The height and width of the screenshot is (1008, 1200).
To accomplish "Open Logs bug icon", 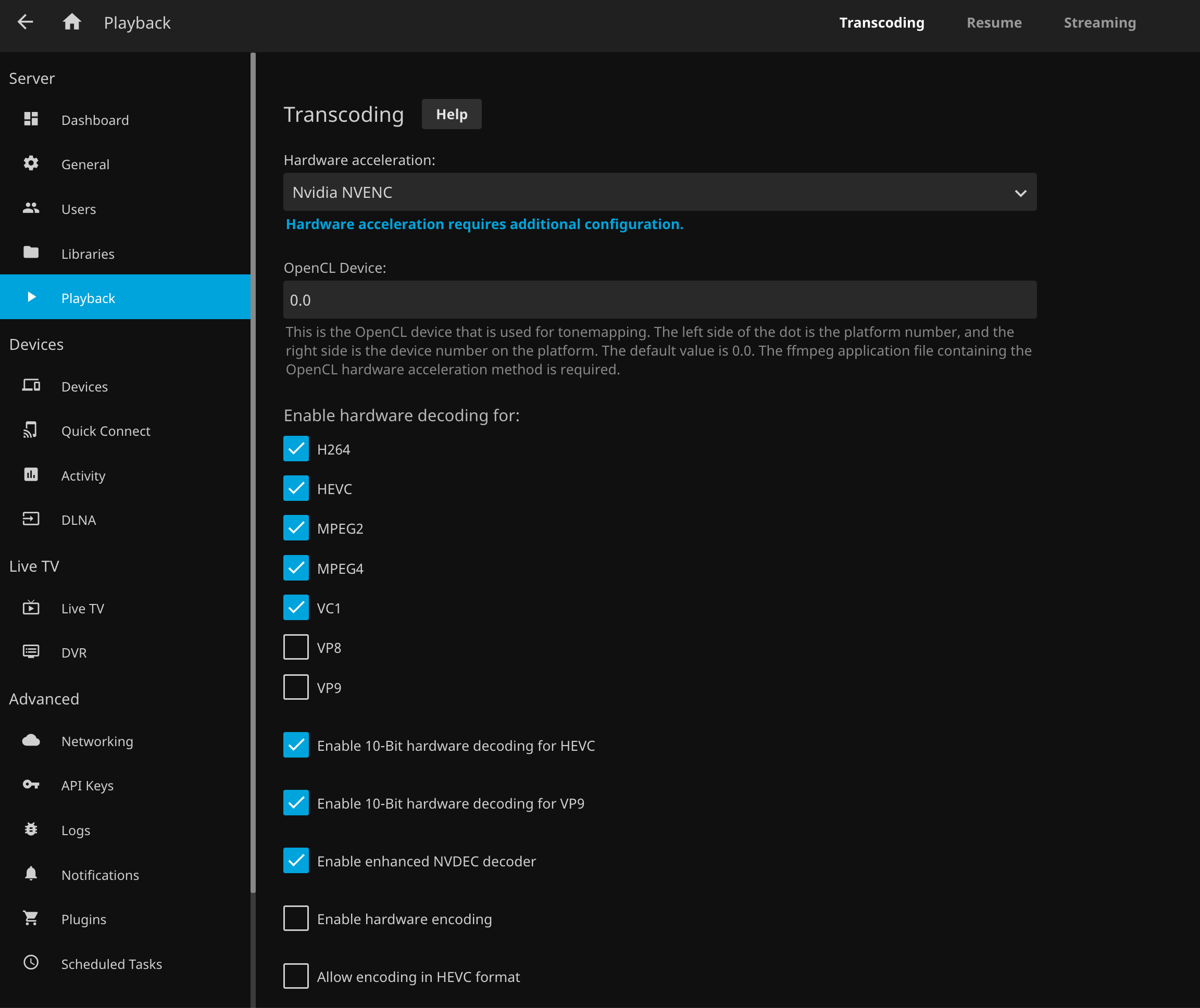I will [31, 829].
